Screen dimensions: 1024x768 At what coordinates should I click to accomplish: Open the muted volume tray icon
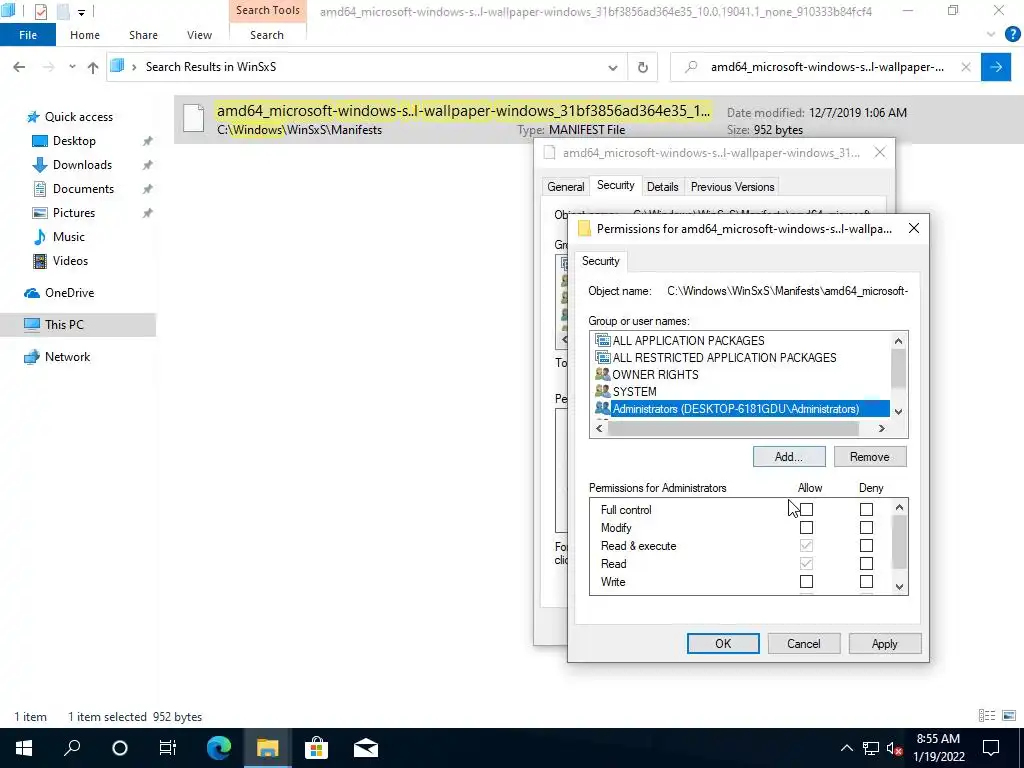tap(894, 748)
